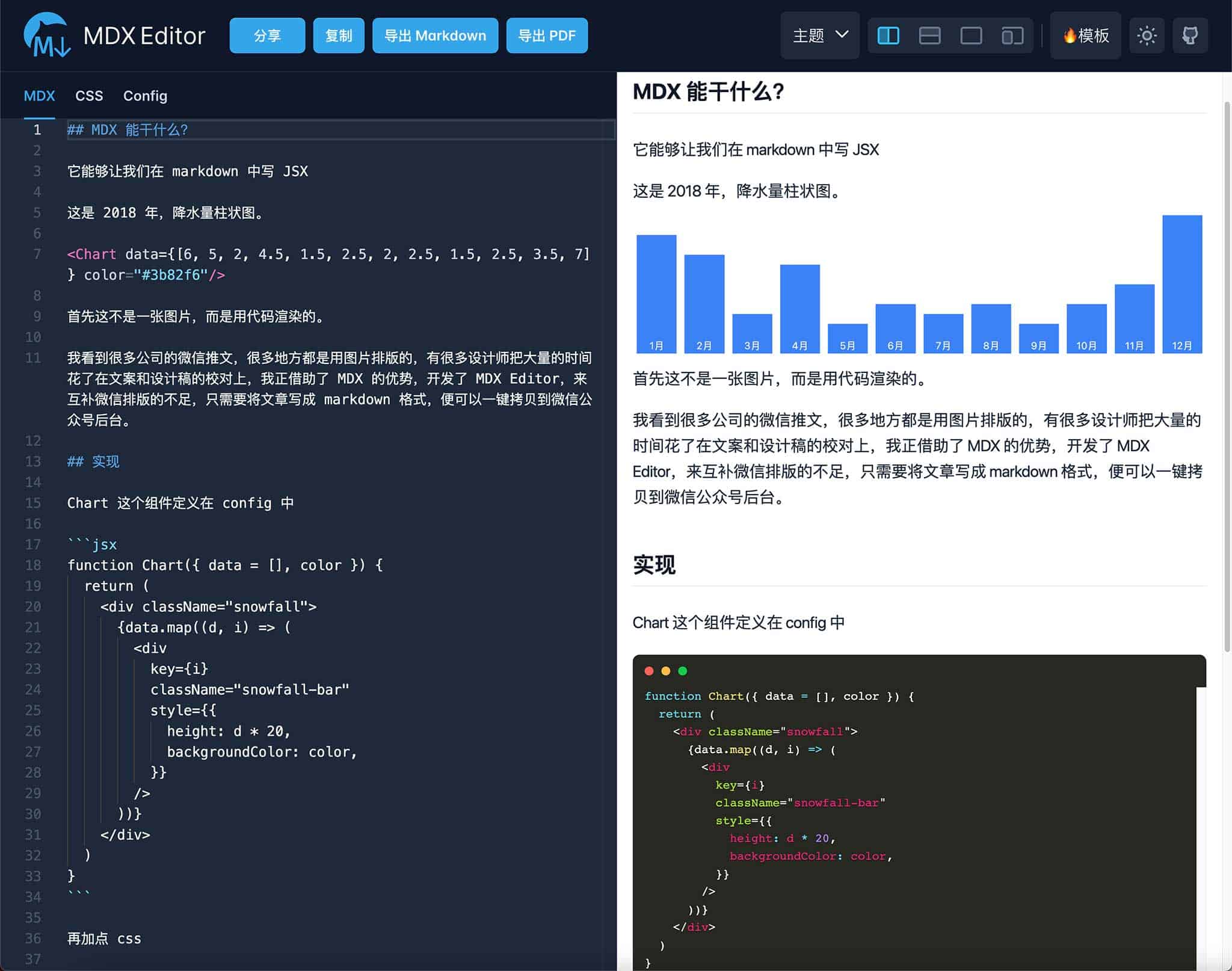This screenshot has height=971, width=1232.
Task: Click the preview heading 'MDX 能干什么?'
Action: point(709,91)
